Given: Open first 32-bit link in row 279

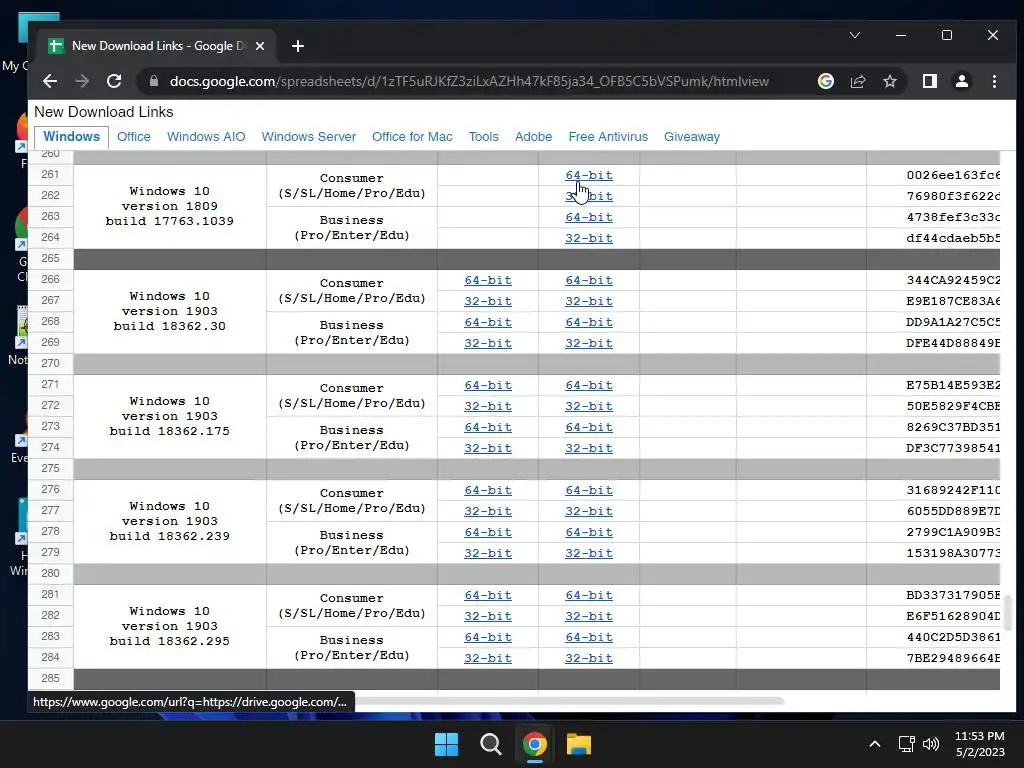Looking at the screenshot, I should pyautogui.click(x=488, y=553).
